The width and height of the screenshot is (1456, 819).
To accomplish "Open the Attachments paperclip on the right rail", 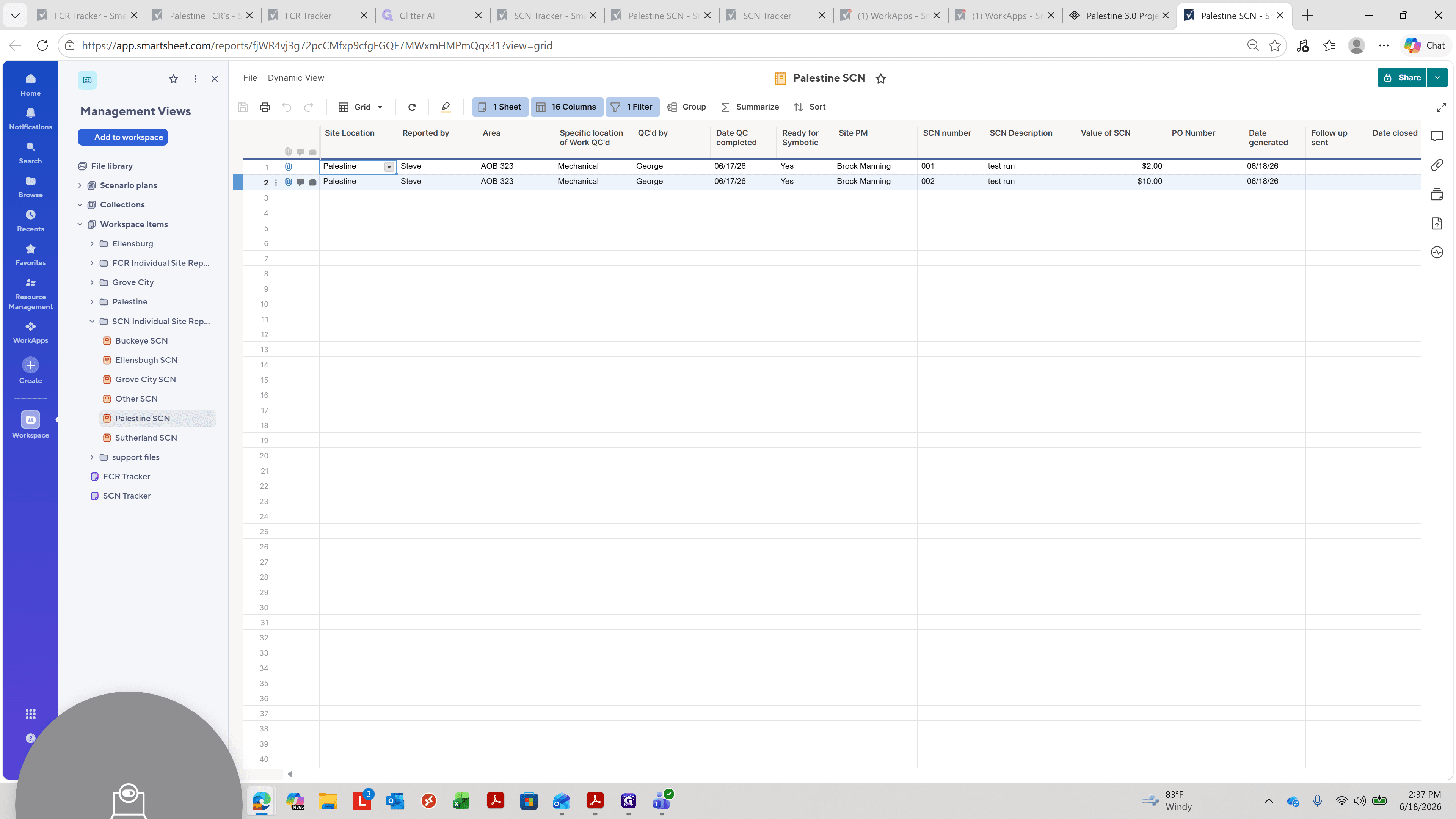I will [1437, 165].
